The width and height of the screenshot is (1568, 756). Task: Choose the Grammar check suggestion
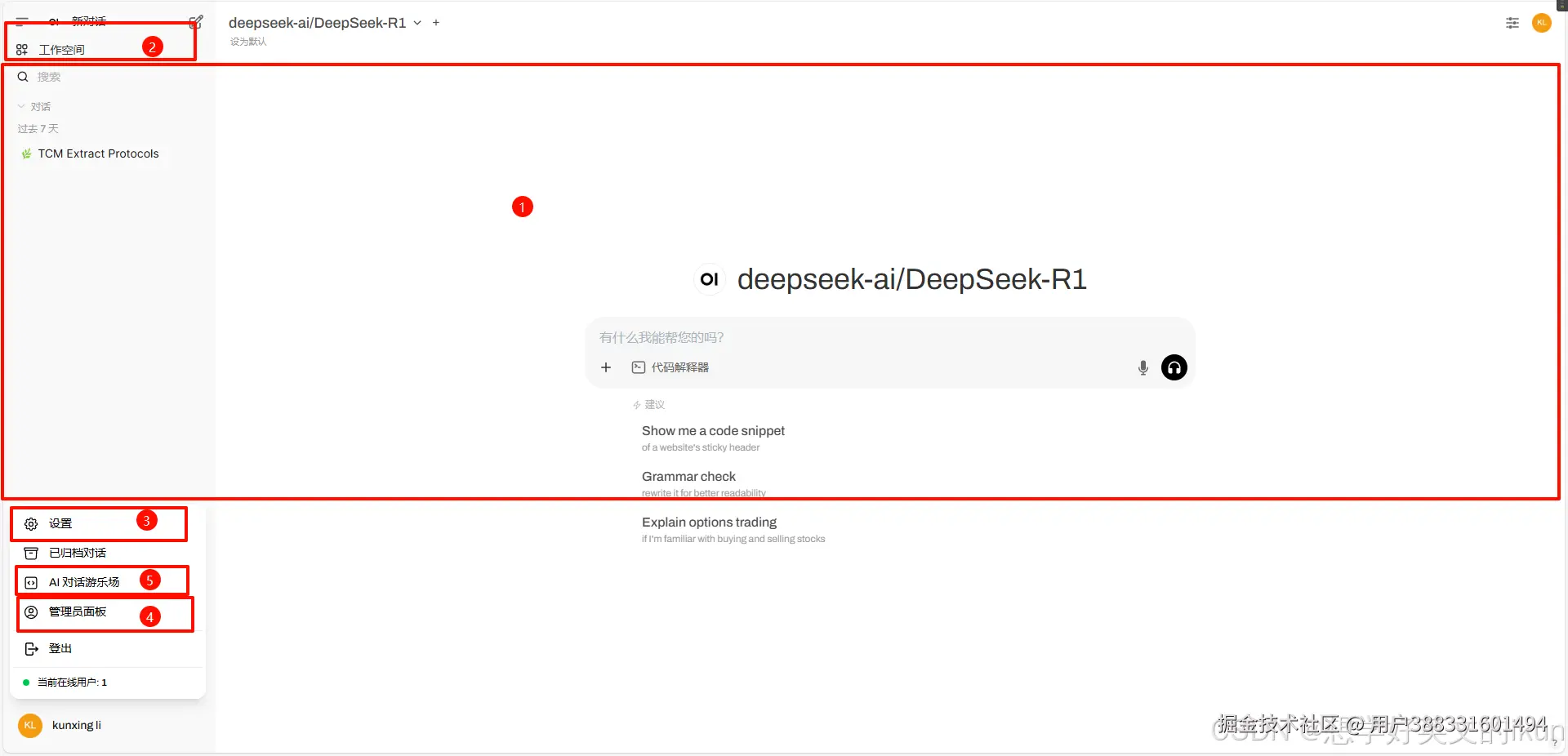click(x=704, y=483)
